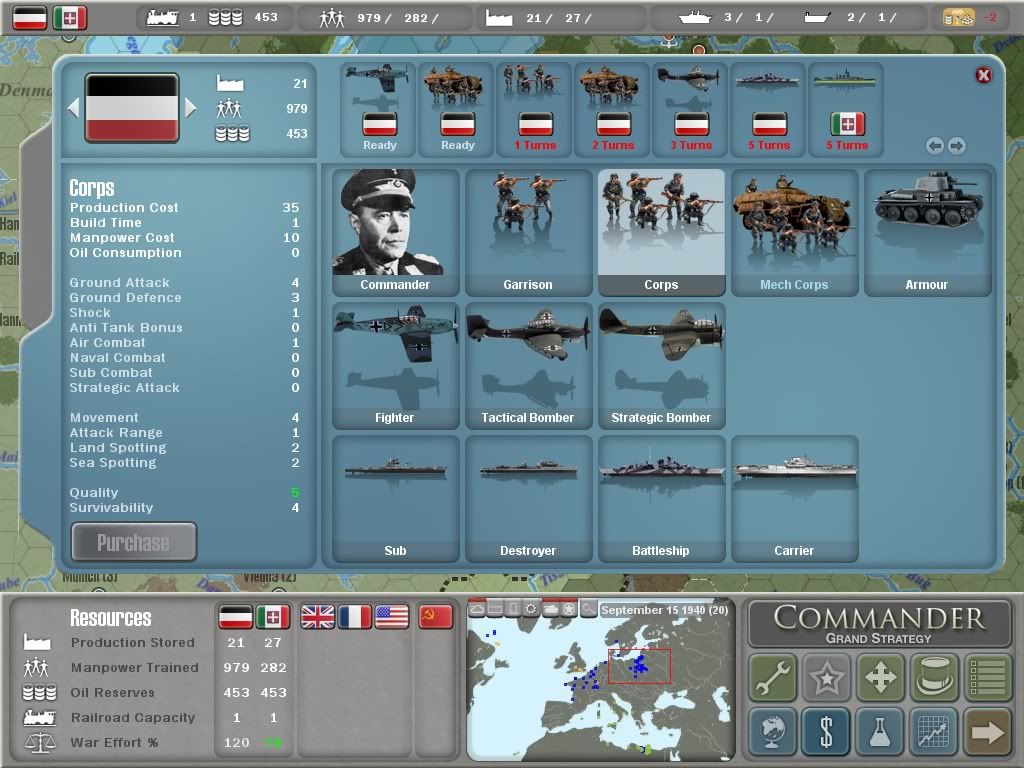Toggle the star-in-circle minimap filter
This screenshot has height=768, width=1024.
tap(569, 609)
